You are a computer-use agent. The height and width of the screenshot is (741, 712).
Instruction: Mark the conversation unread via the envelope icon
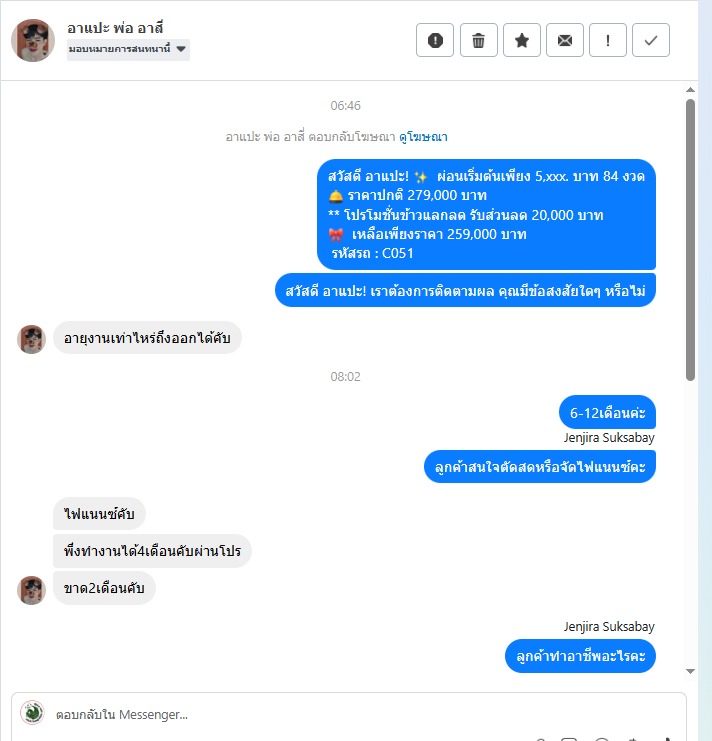(x=565, y=40)
